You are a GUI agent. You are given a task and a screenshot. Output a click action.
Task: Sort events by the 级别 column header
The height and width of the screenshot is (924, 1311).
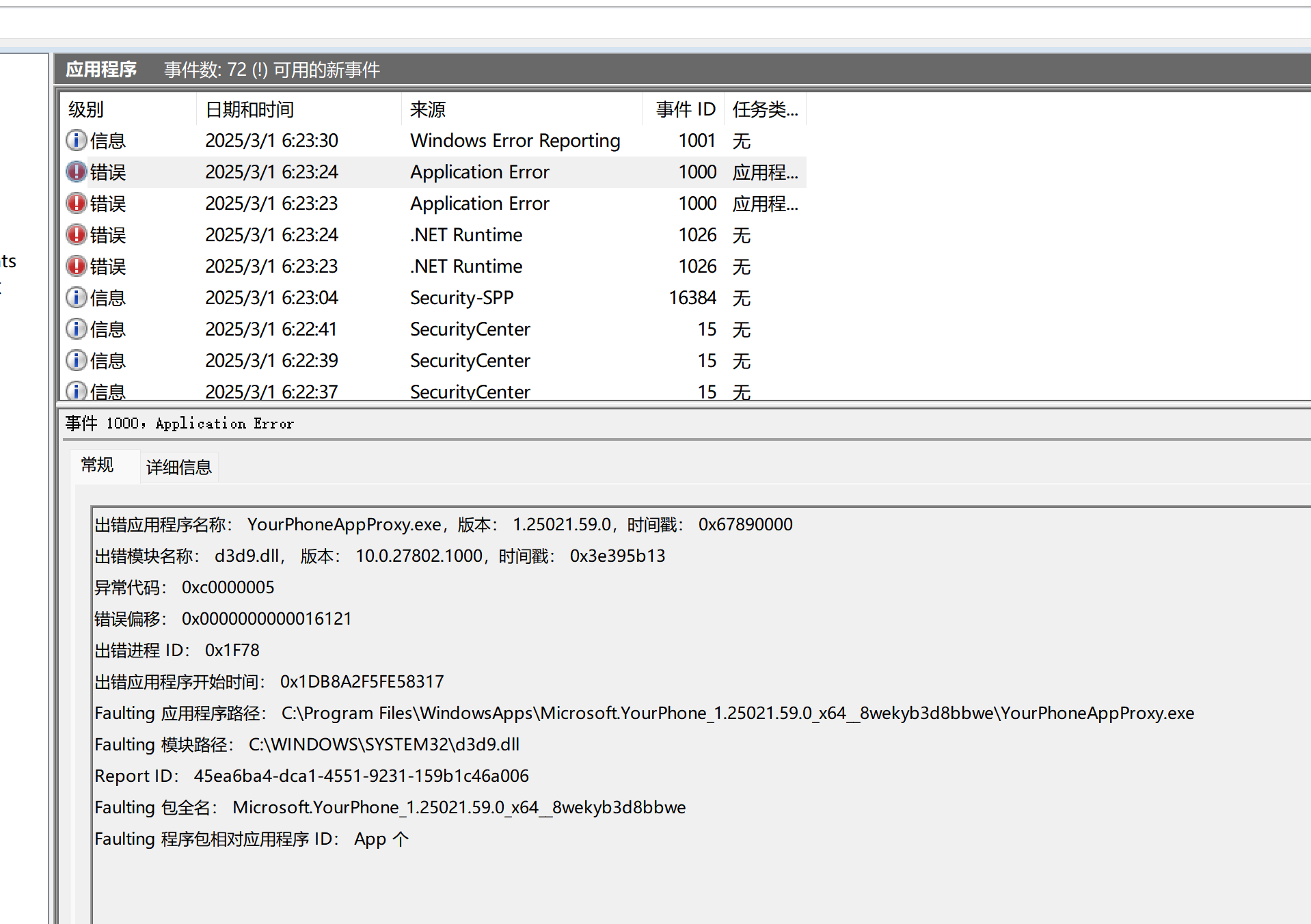coord(85,109)
